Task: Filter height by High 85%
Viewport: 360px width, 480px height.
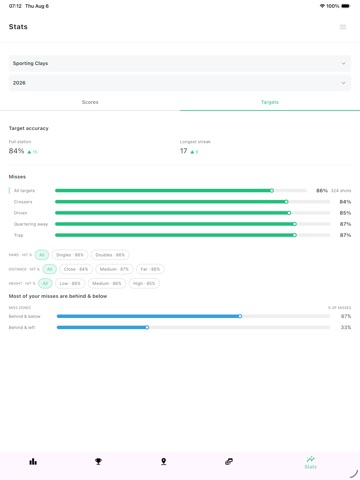Action: tap(144, 284)
